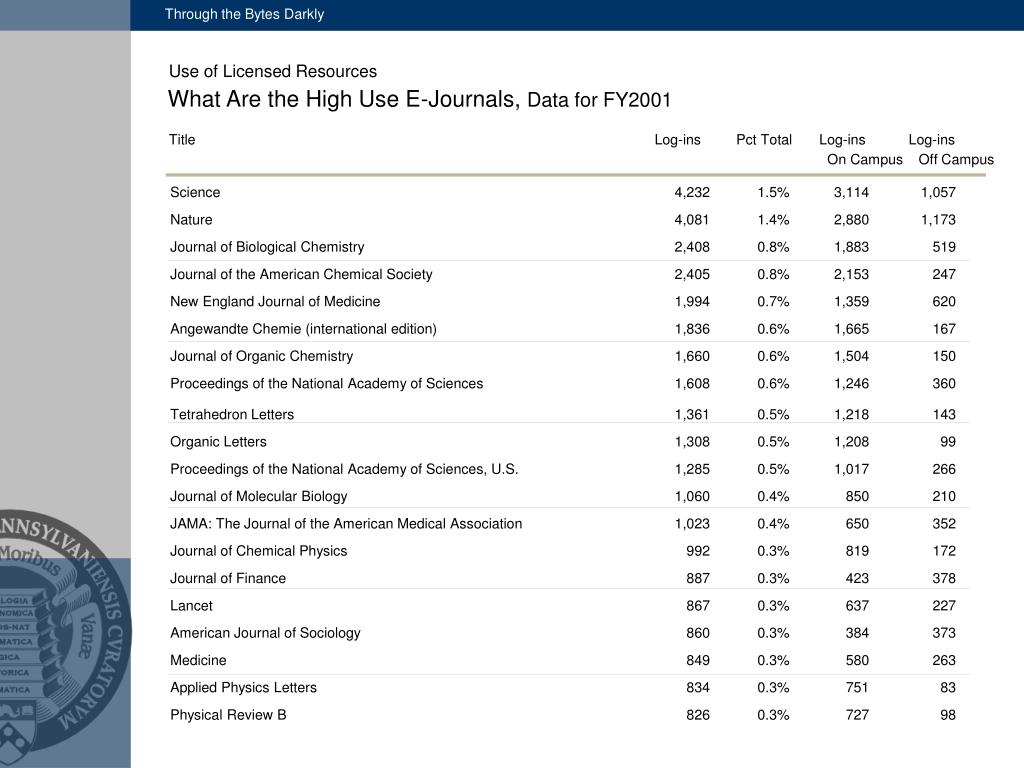Click the 'Pct Total' column header
The width and height of the screenshot is (1024, 768).
click(x=764, y=139)
